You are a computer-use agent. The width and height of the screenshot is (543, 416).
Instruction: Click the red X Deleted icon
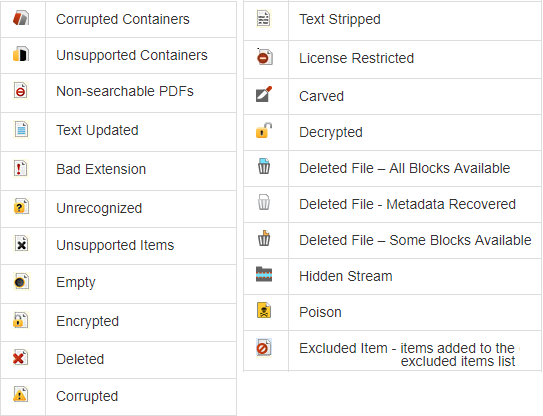pyautogui.click(x=20, y=358)
